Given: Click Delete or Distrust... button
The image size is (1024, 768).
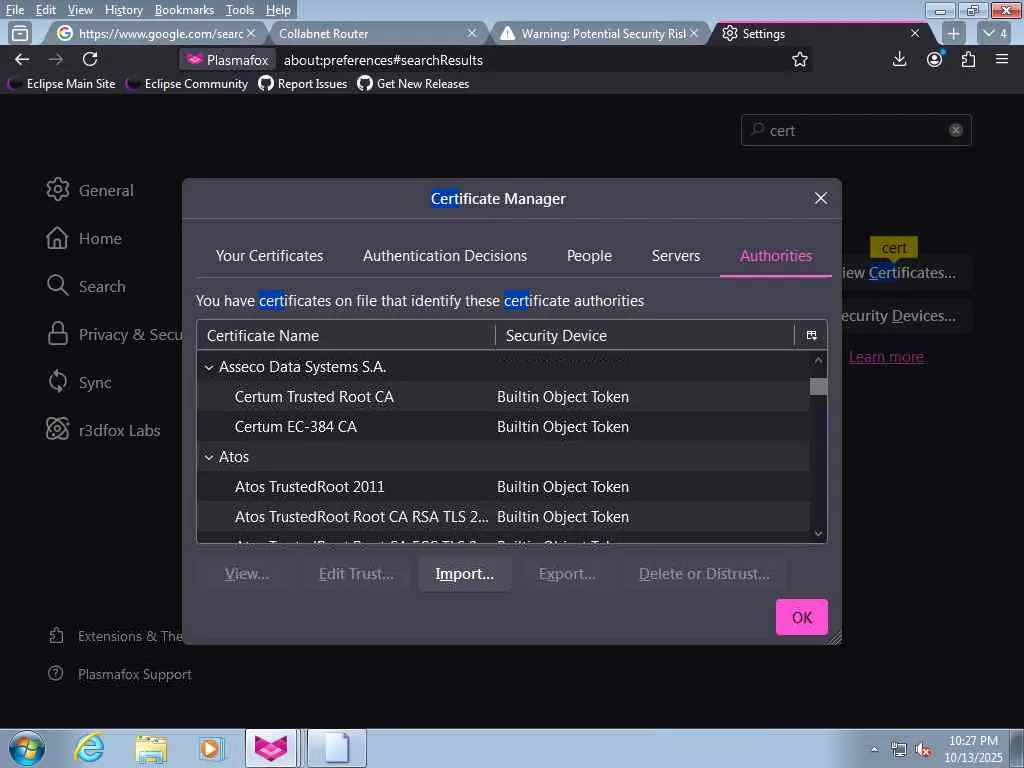Looking at the screenshot, I should pos(704,573).
